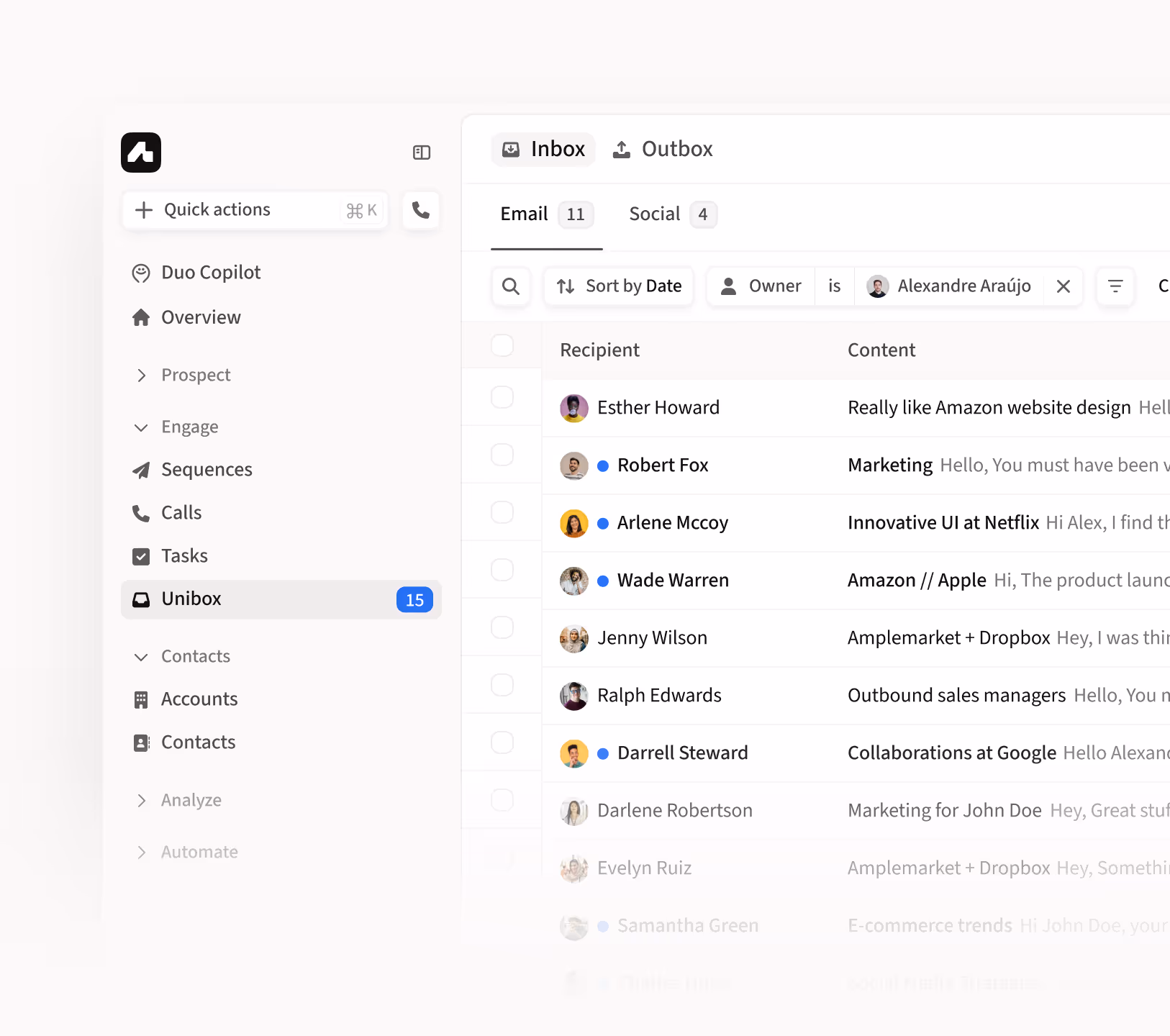Click the search magnifier icon

pyautogui.click(x=511, y=286)
